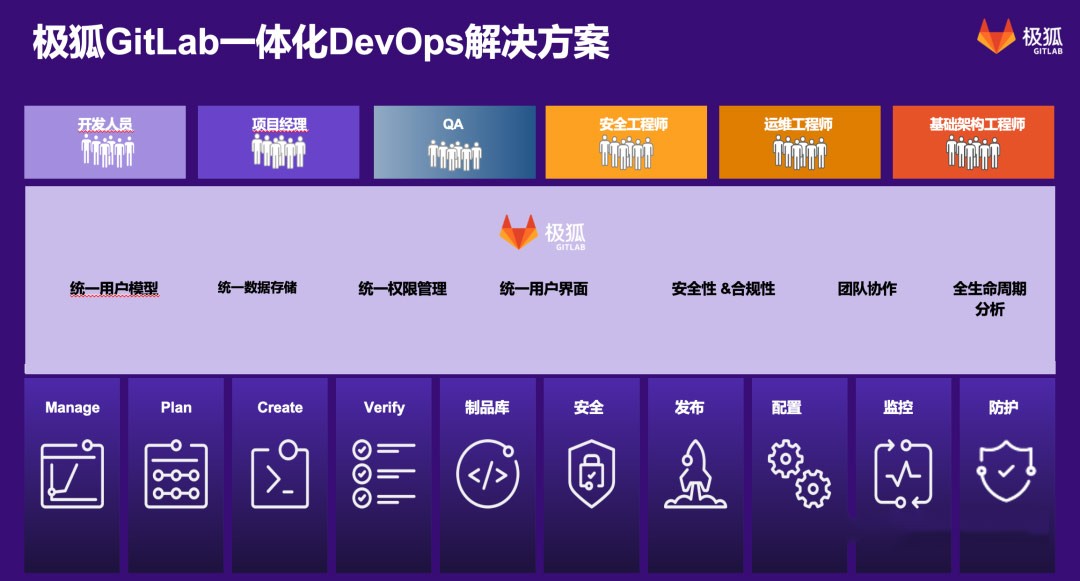Click the Create terminal icon
The width and height of the screenshot is (1080, 581).
[280, 474]
